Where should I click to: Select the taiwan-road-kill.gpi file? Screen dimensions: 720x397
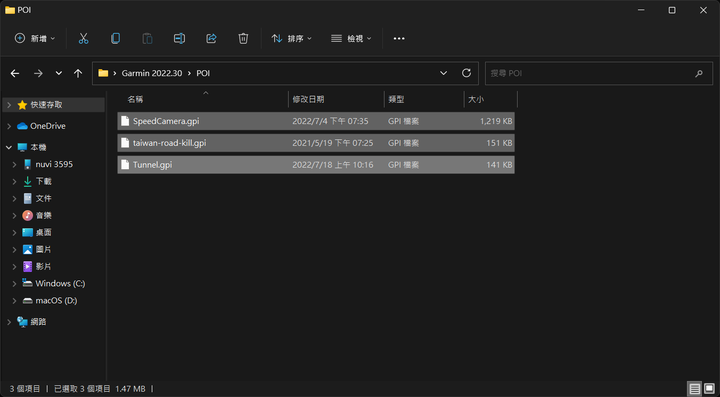pos(316,143)
